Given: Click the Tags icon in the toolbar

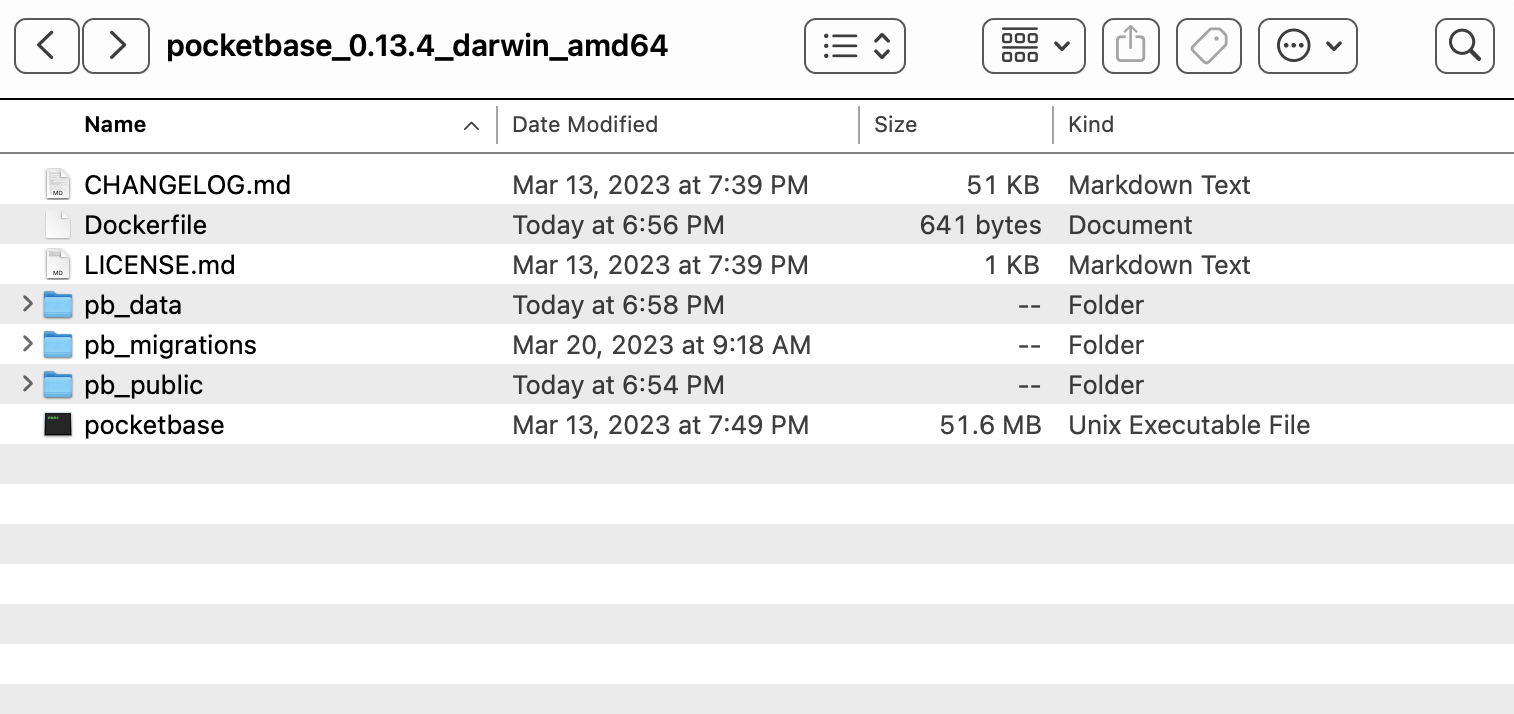Looking at the screenshot, I should tap(1208, 45).
